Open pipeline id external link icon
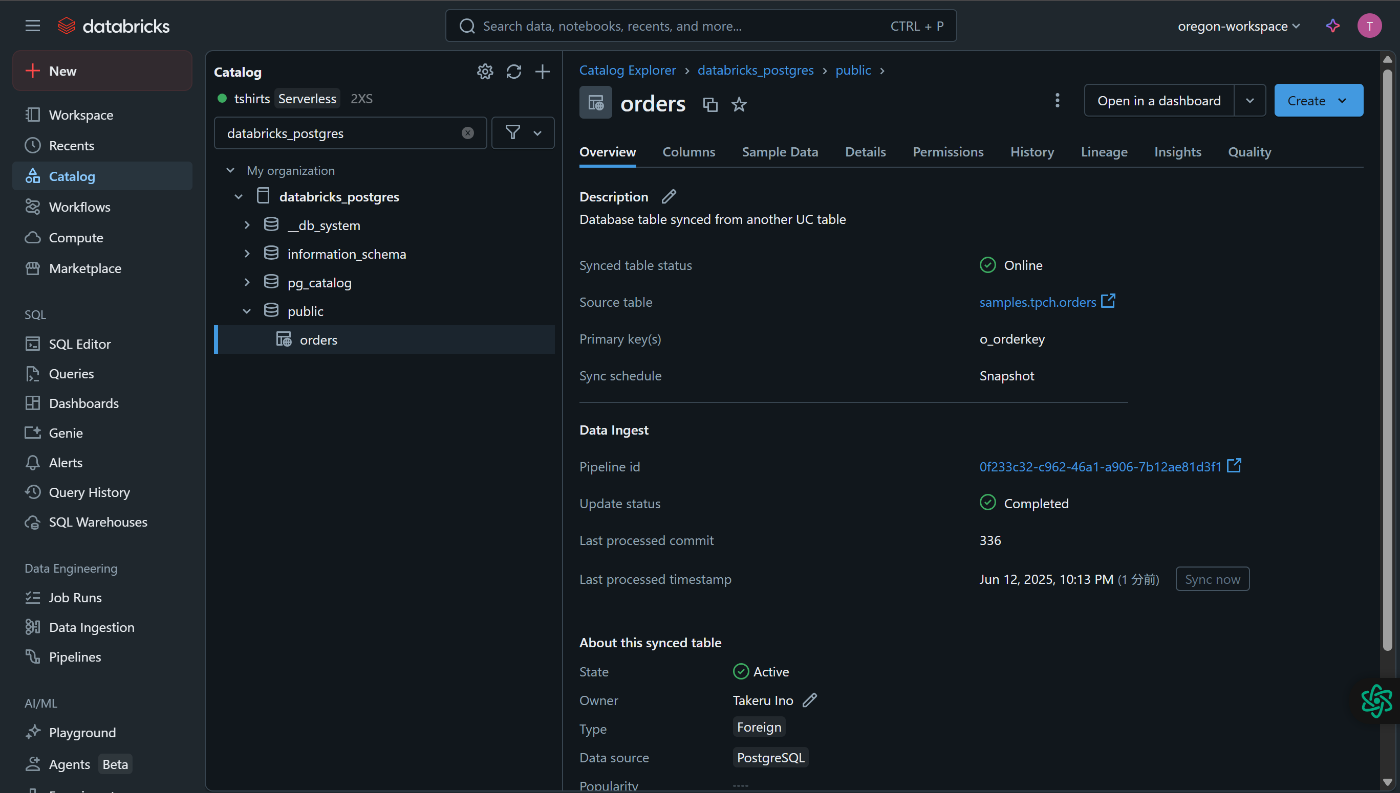Screen dimensions: 1400x793 click(1234, 466)
